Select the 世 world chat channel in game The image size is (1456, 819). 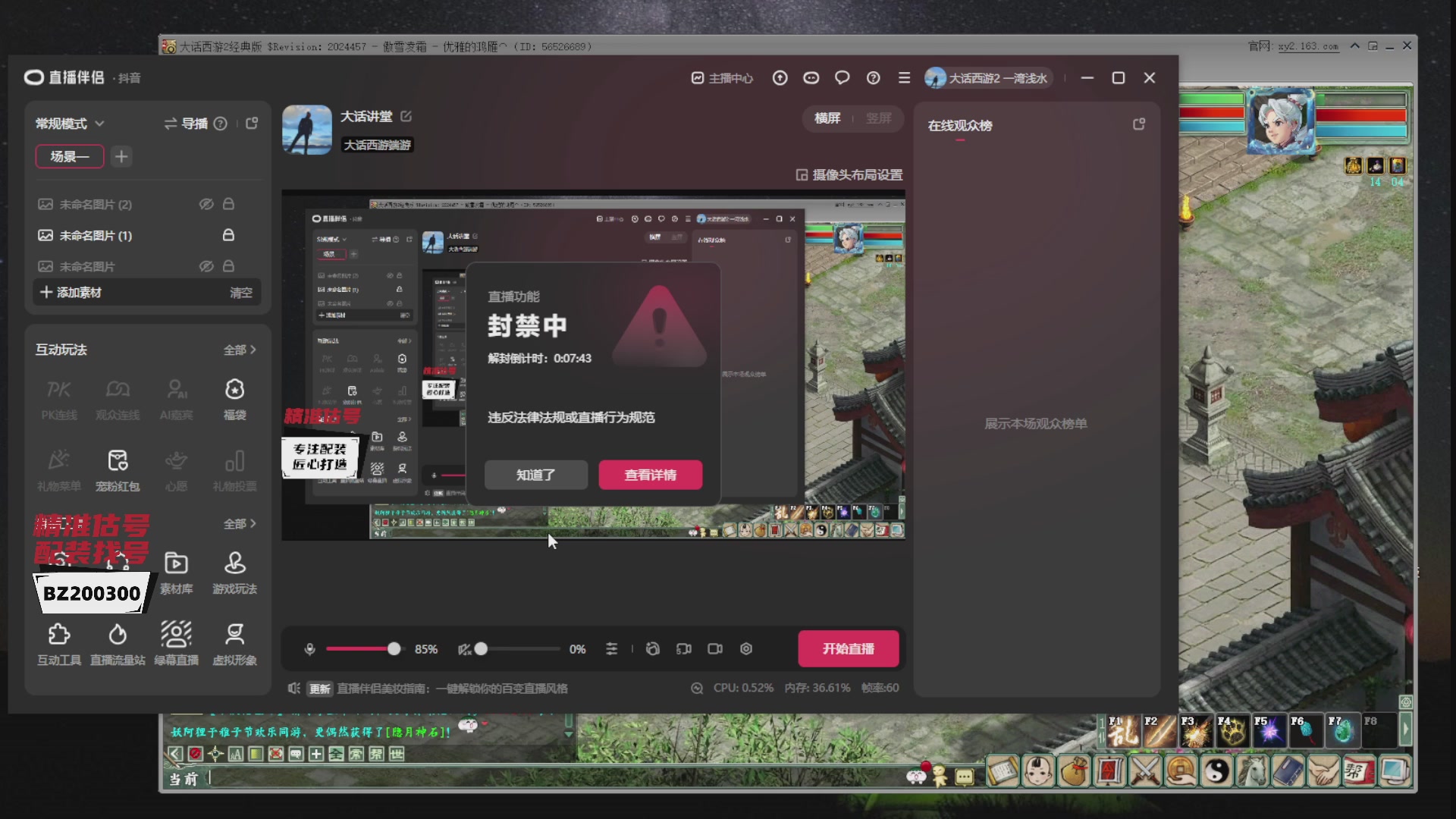coord(396,754)
